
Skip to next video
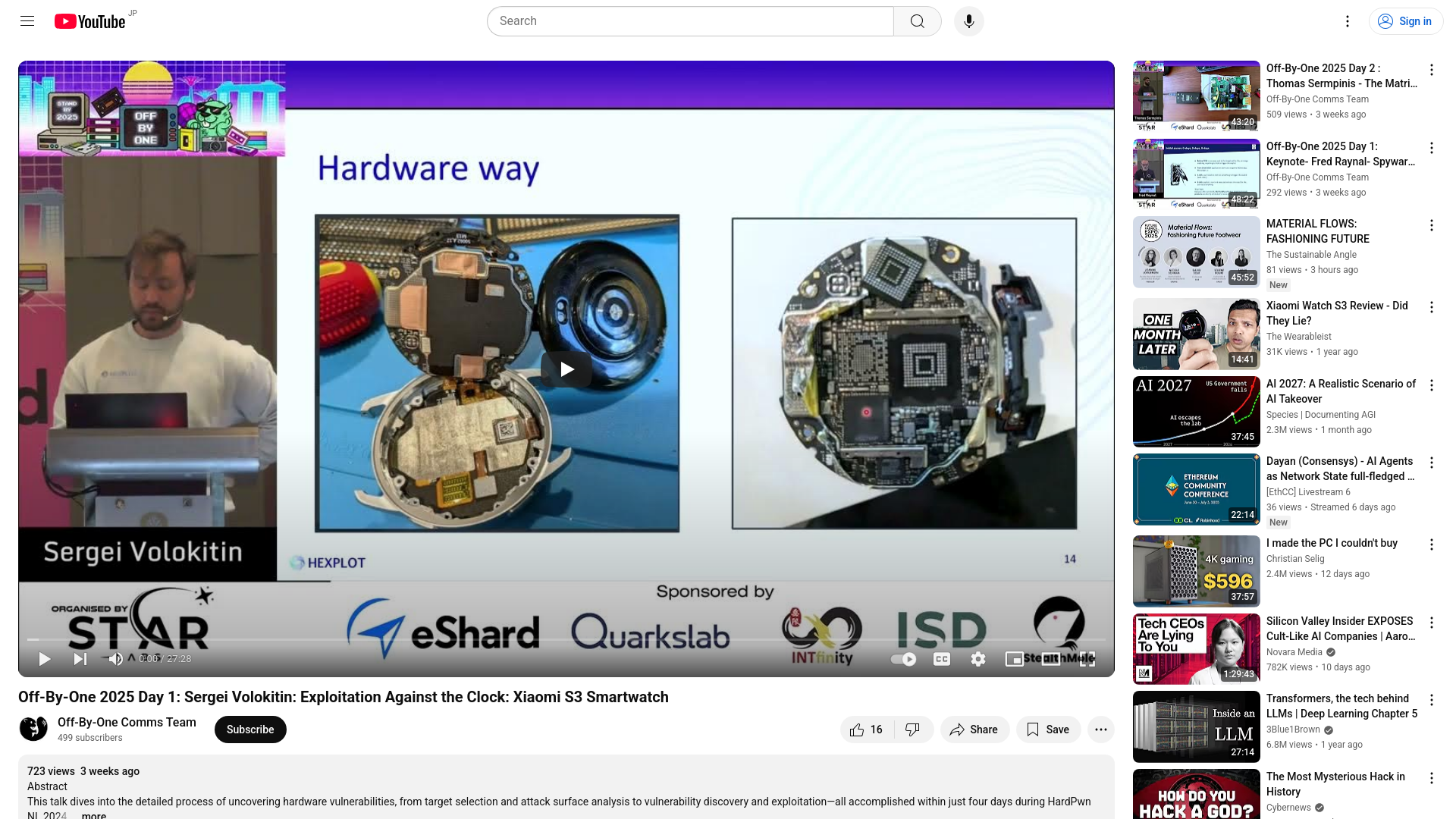coord(80,659)
